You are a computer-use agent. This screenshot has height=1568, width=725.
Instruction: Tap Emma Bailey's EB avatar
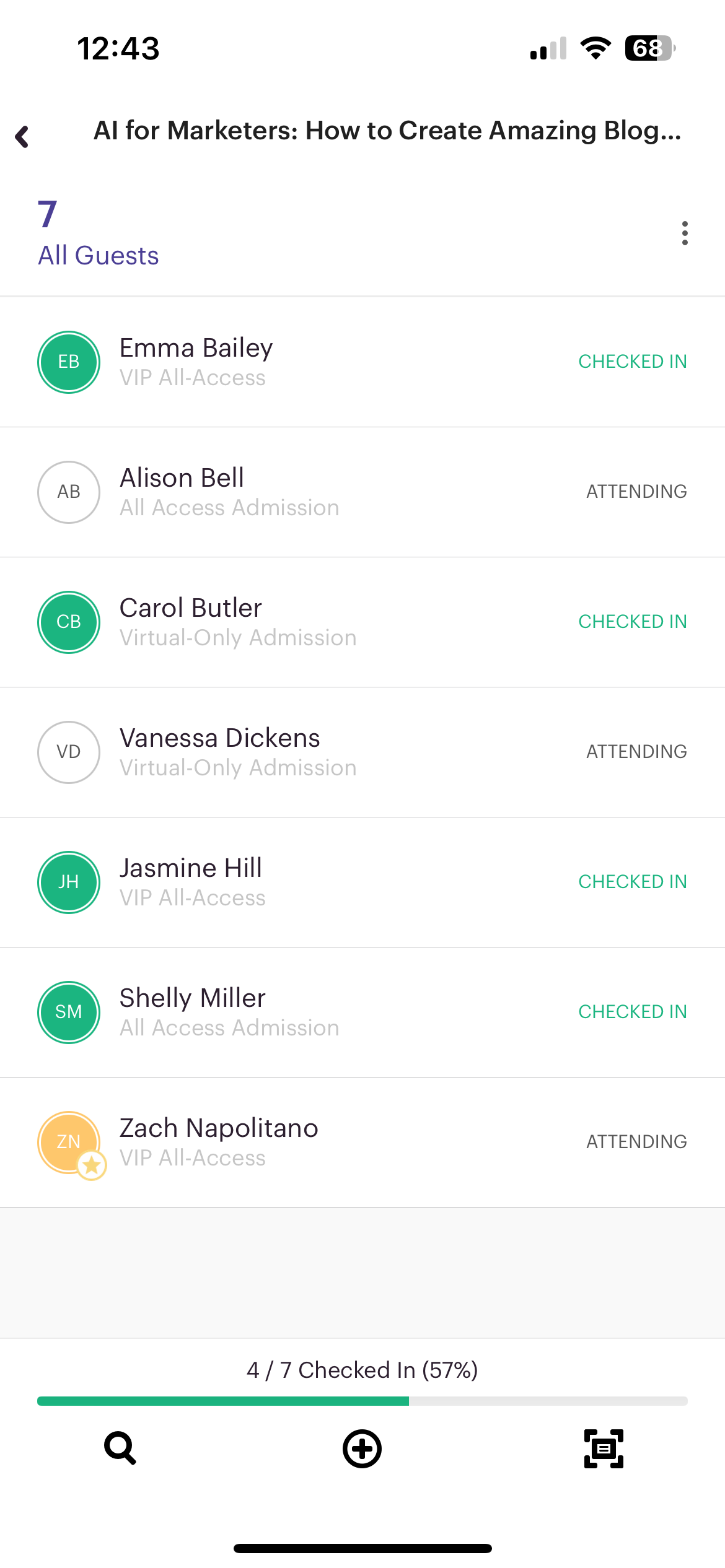click(69, 362)
